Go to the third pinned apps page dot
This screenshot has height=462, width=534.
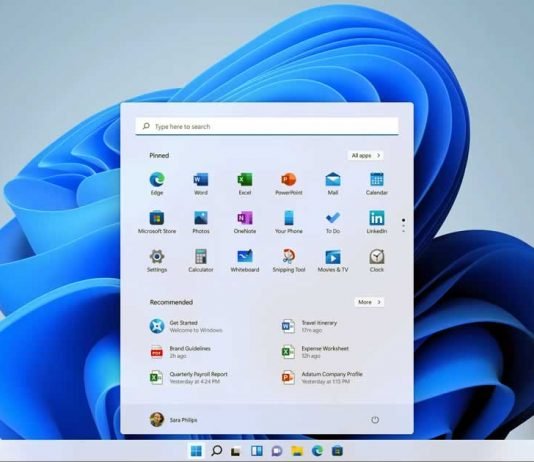404,231
